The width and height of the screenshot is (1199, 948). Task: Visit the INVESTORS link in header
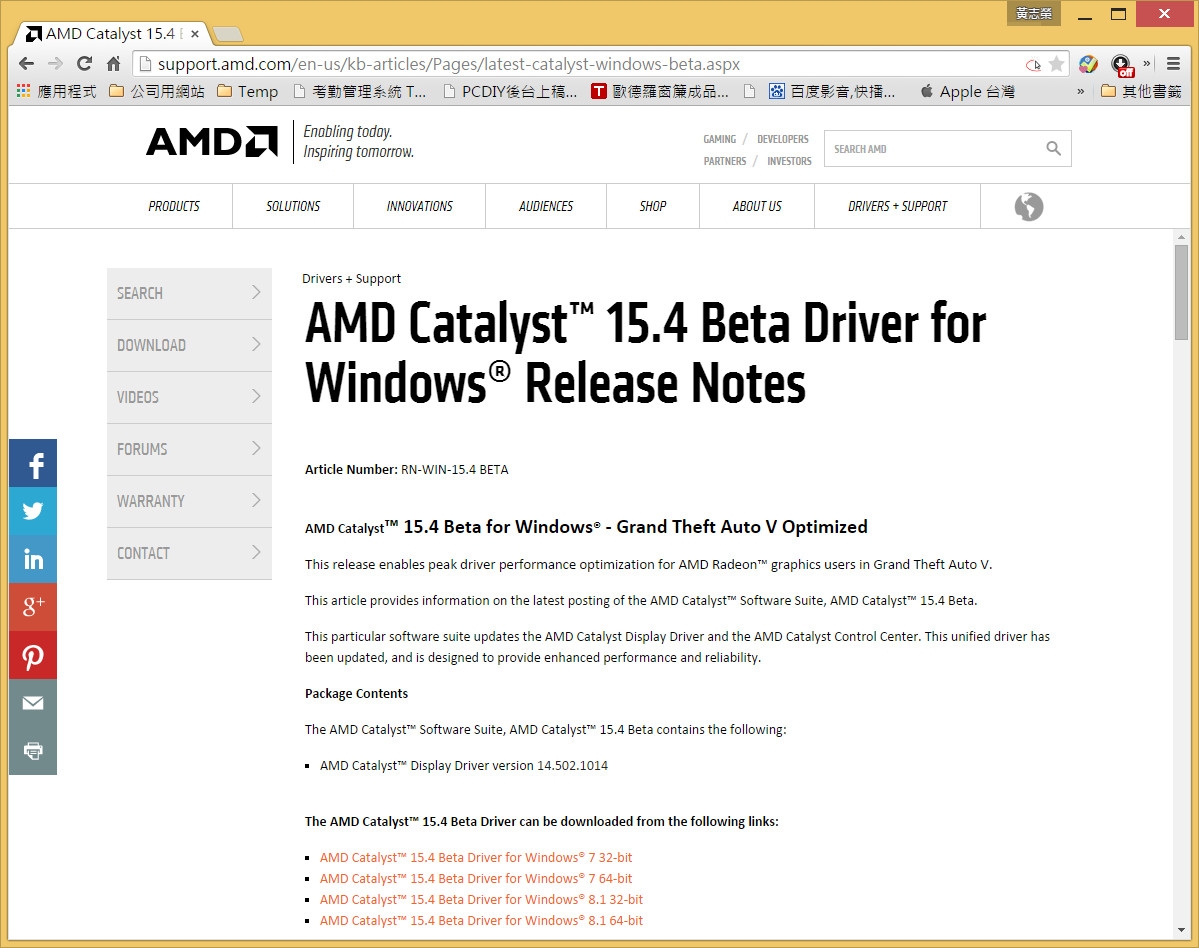pyautogui.click(x=789, y=161)
